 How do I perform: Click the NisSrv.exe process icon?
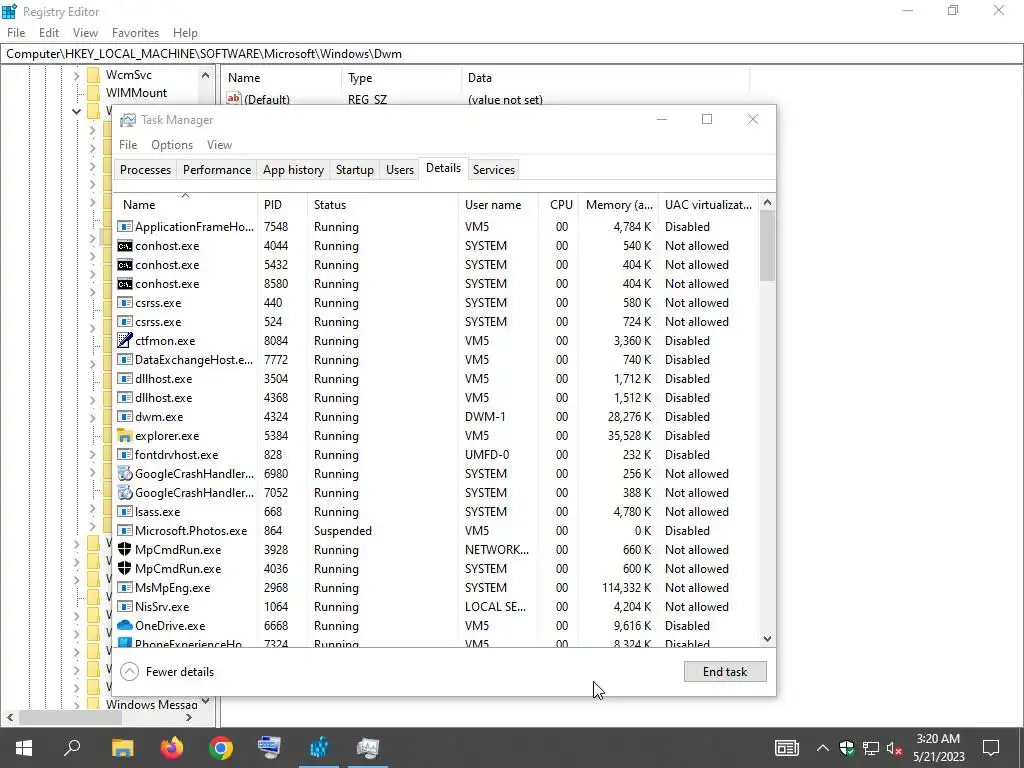tap(124, 607)
